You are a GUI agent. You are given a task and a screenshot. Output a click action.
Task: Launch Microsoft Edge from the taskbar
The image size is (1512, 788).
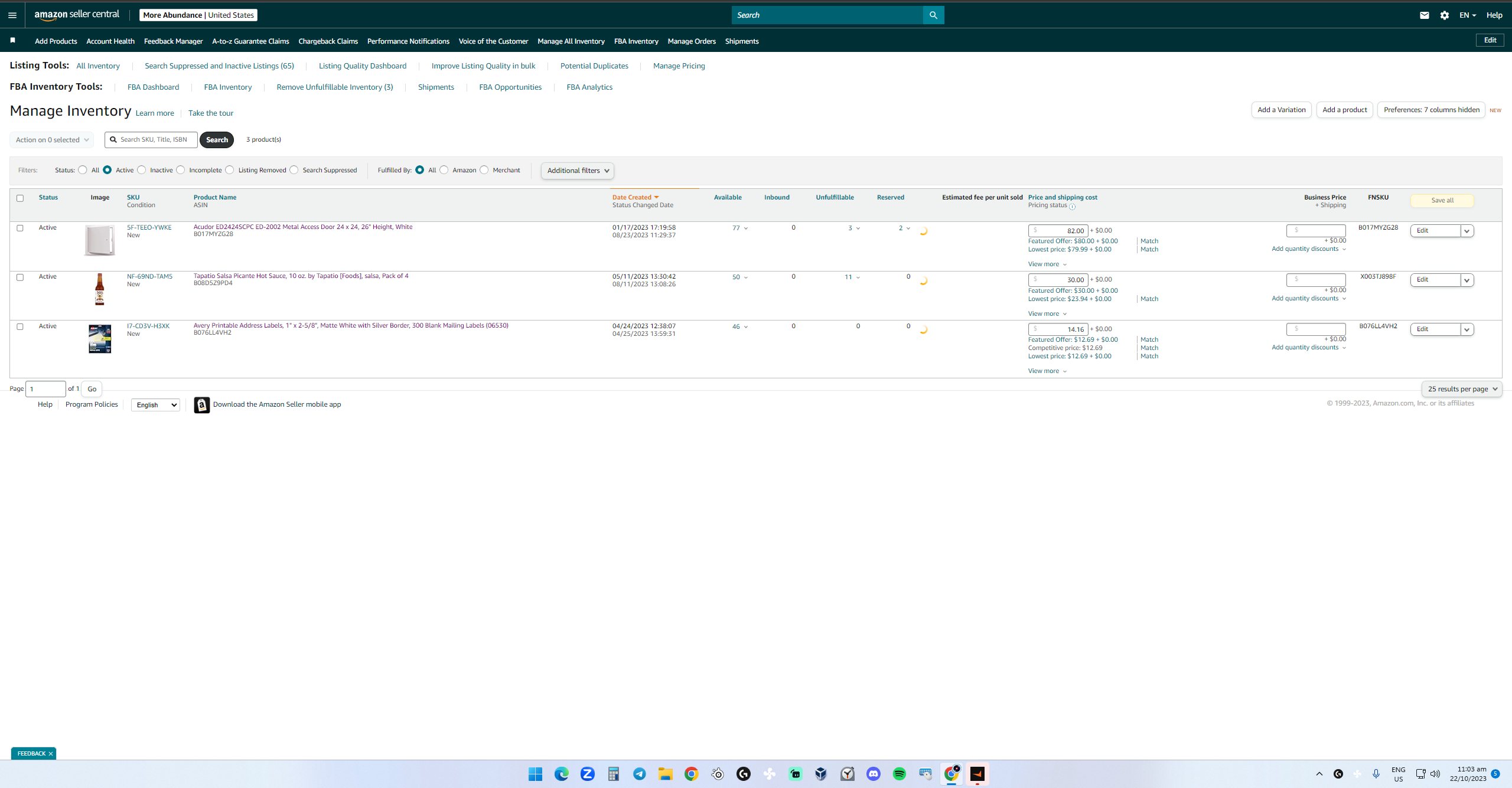561,774
